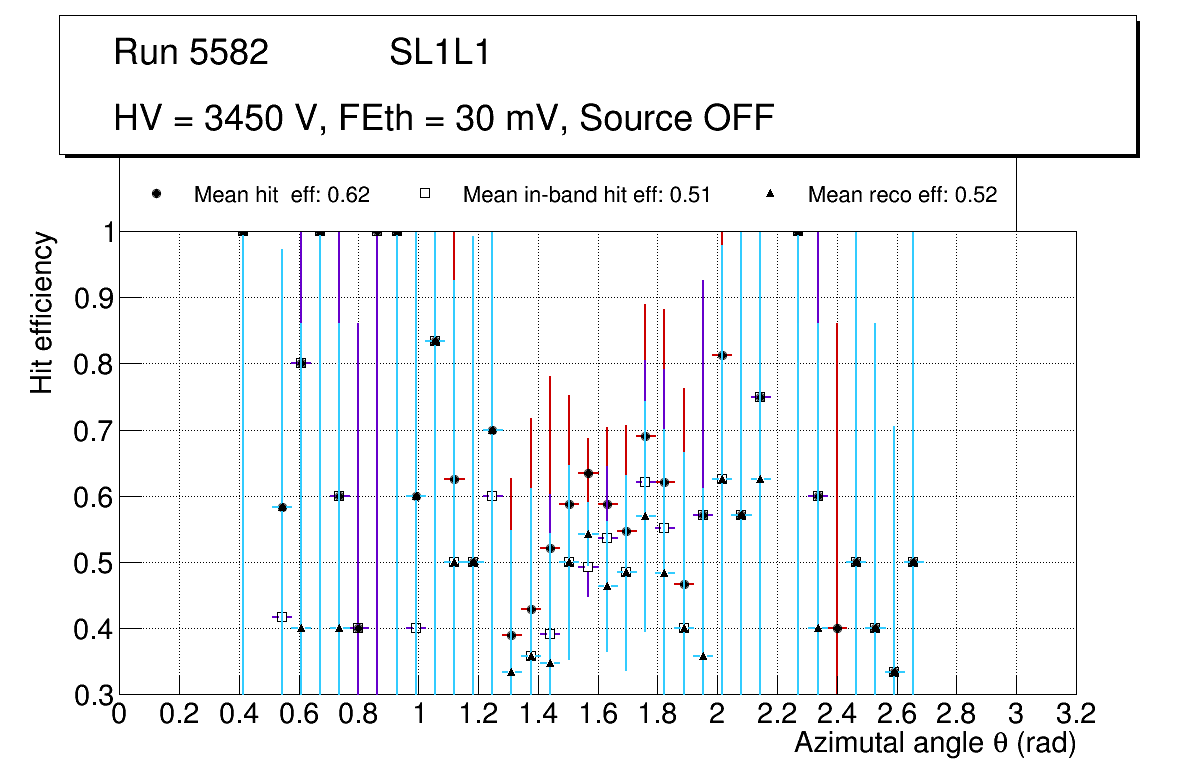Select the 'Hit efficiency' y-axis title
1196x772 pixels.
(x=42, y=313)
